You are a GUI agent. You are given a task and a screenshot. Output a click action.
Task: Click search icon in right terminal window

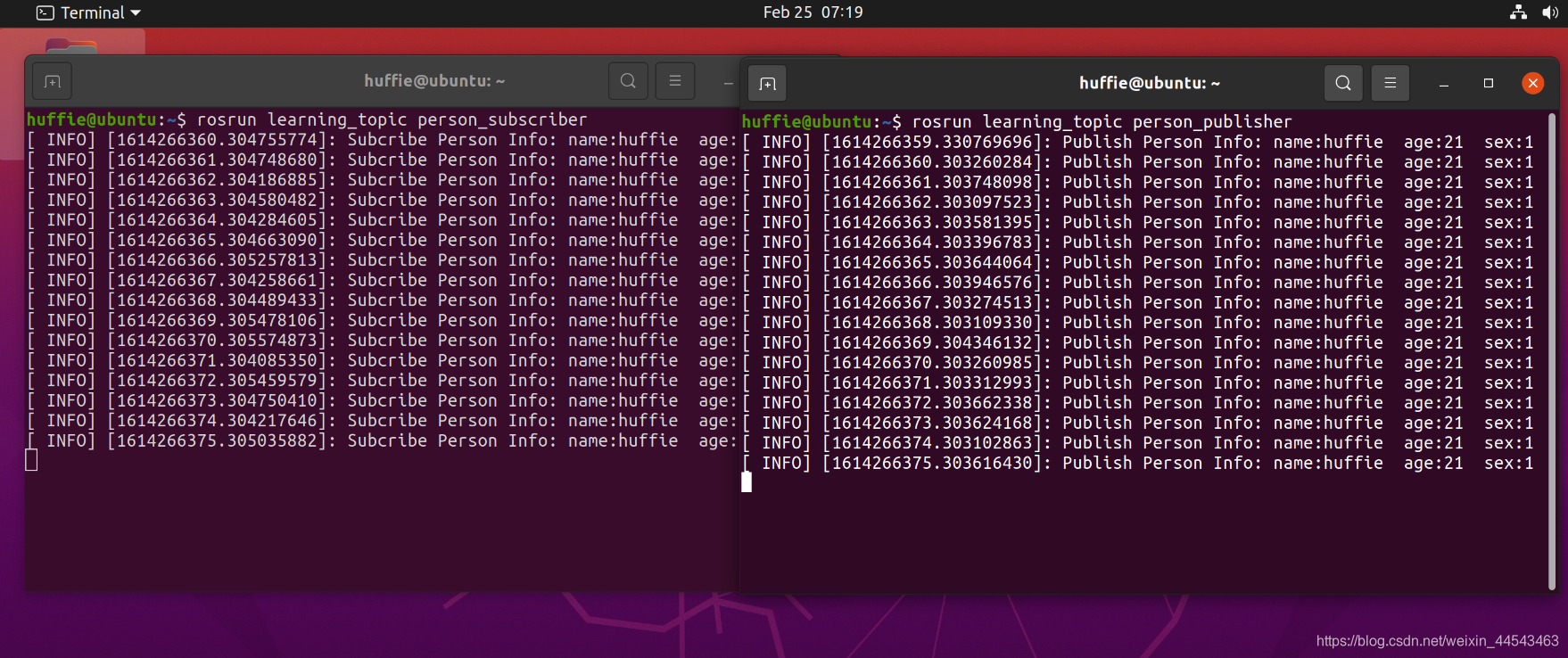point(1343,83)
